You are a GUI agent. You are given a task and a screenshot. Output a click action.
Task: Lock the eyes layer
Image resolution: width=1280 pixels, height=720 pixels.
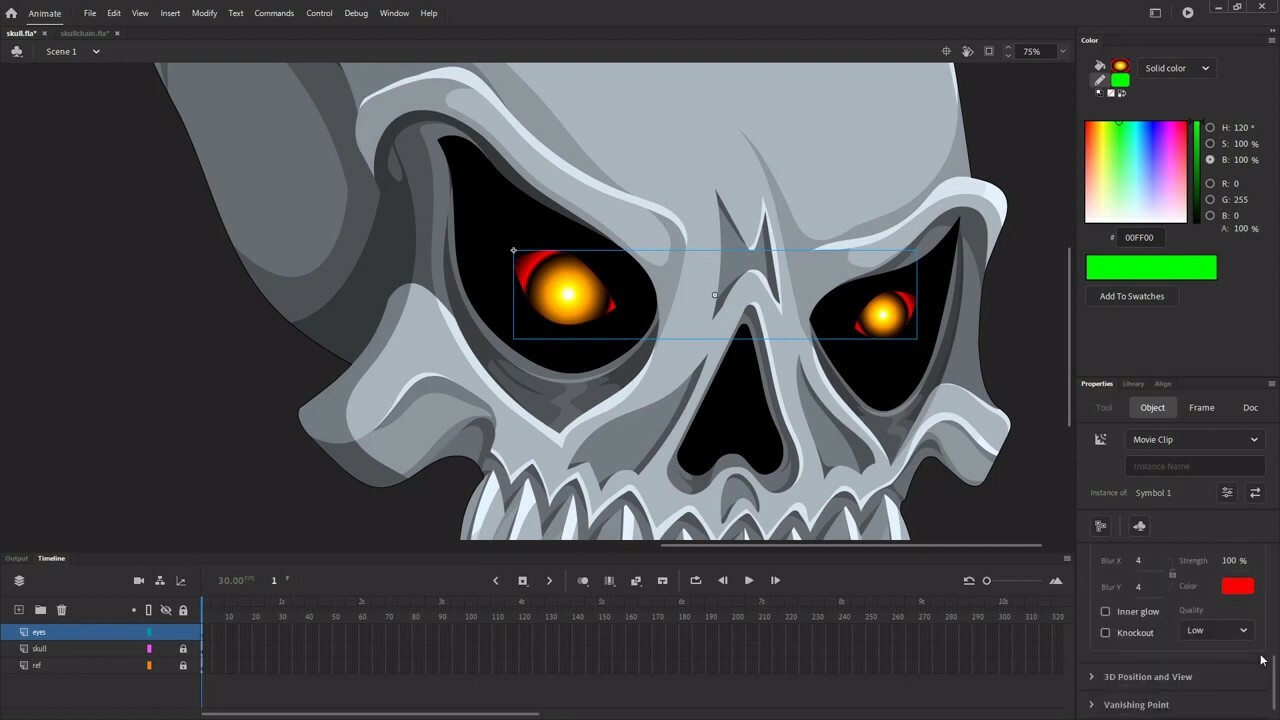(183, 631)
